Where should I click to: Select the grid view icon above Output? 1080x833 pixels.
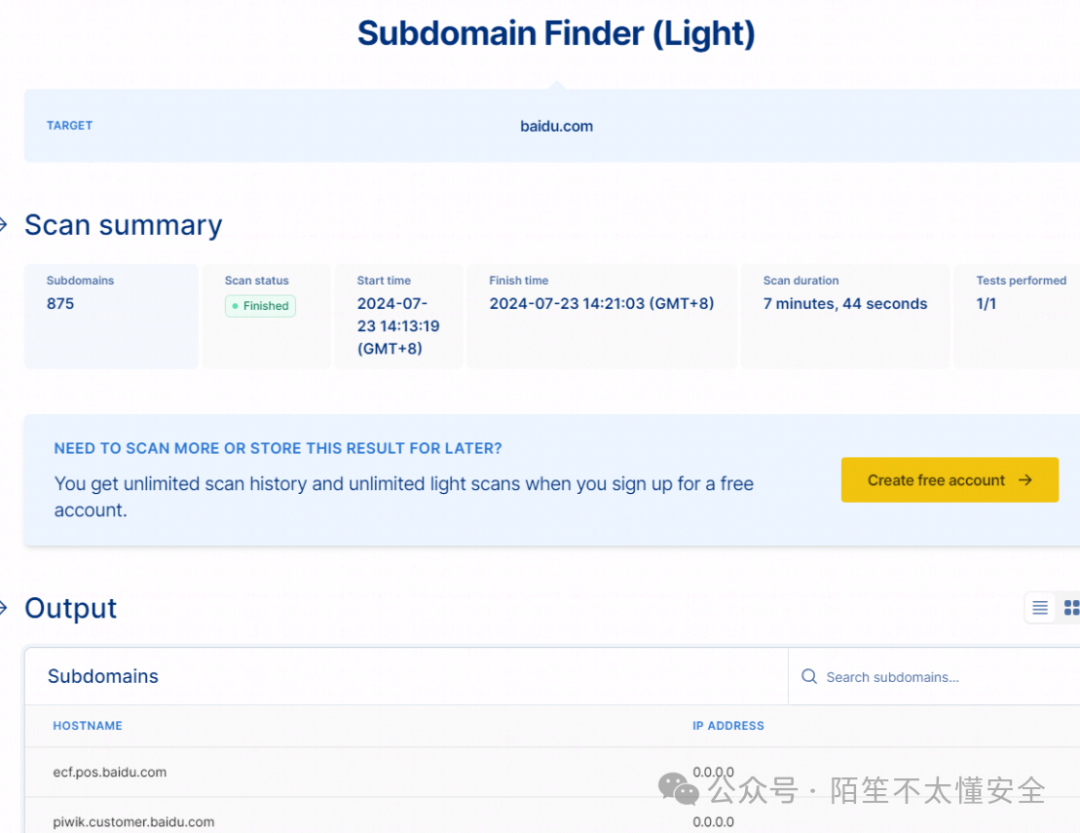click(1074, 607)
